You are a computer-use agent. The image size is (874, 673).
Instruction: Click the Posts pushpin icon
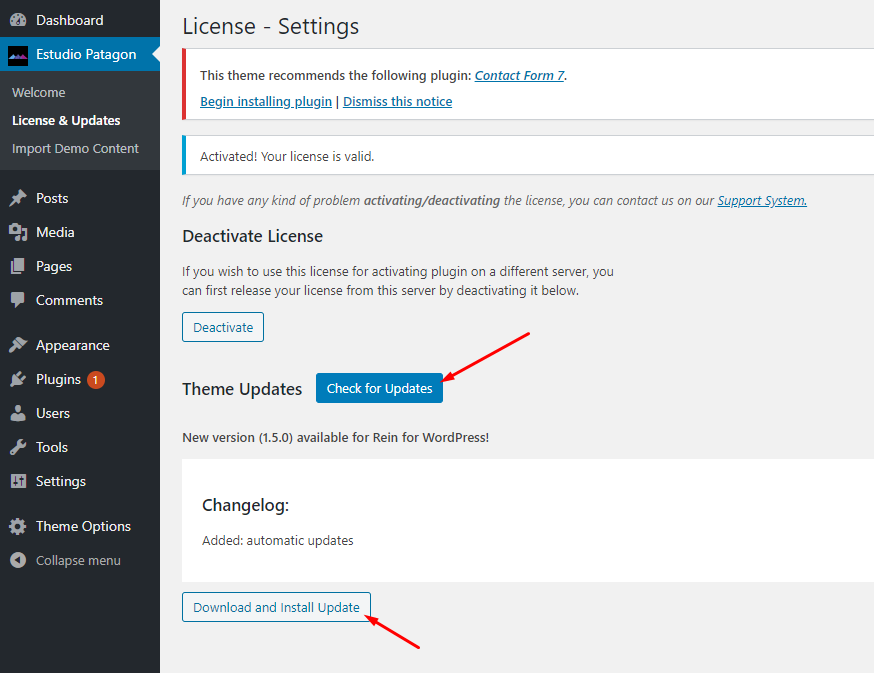(18, 198)
